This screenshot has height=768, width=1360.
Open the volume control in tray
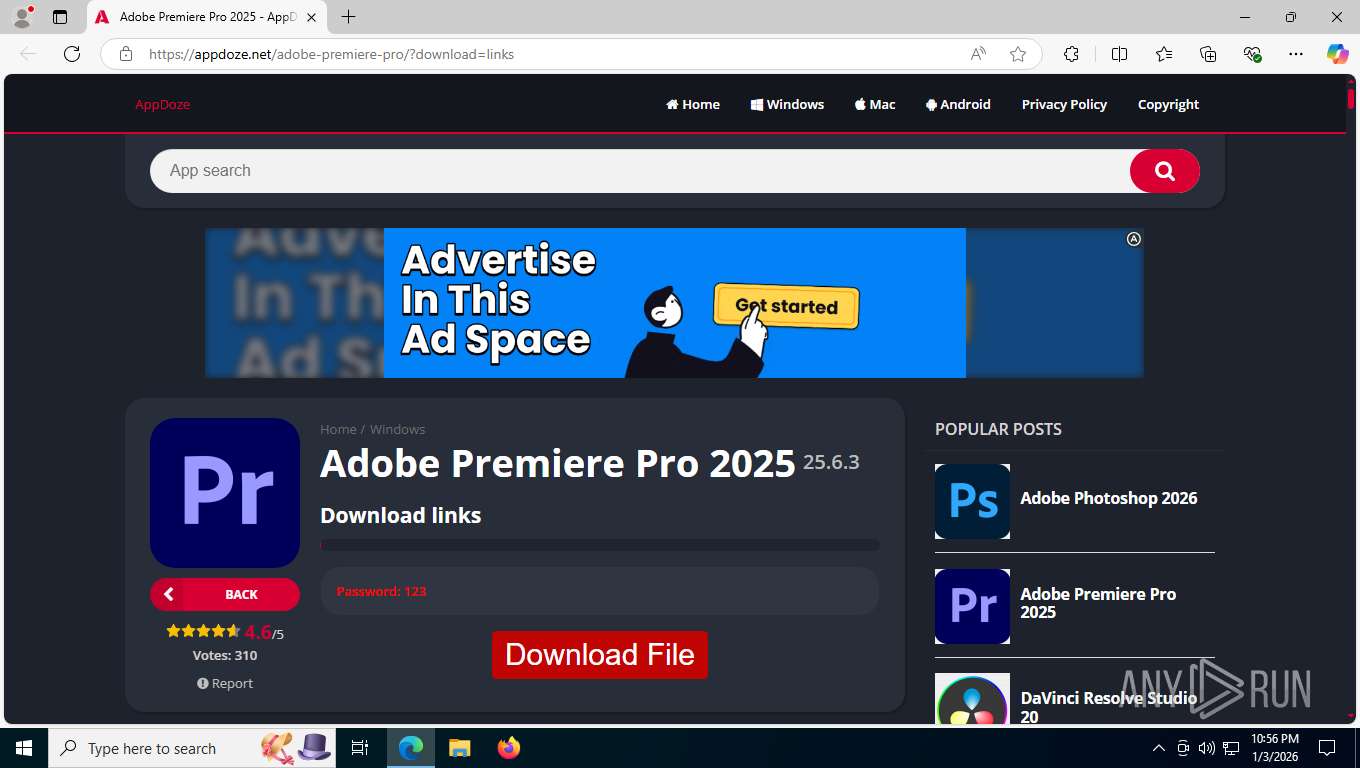tap(1207, 748)
